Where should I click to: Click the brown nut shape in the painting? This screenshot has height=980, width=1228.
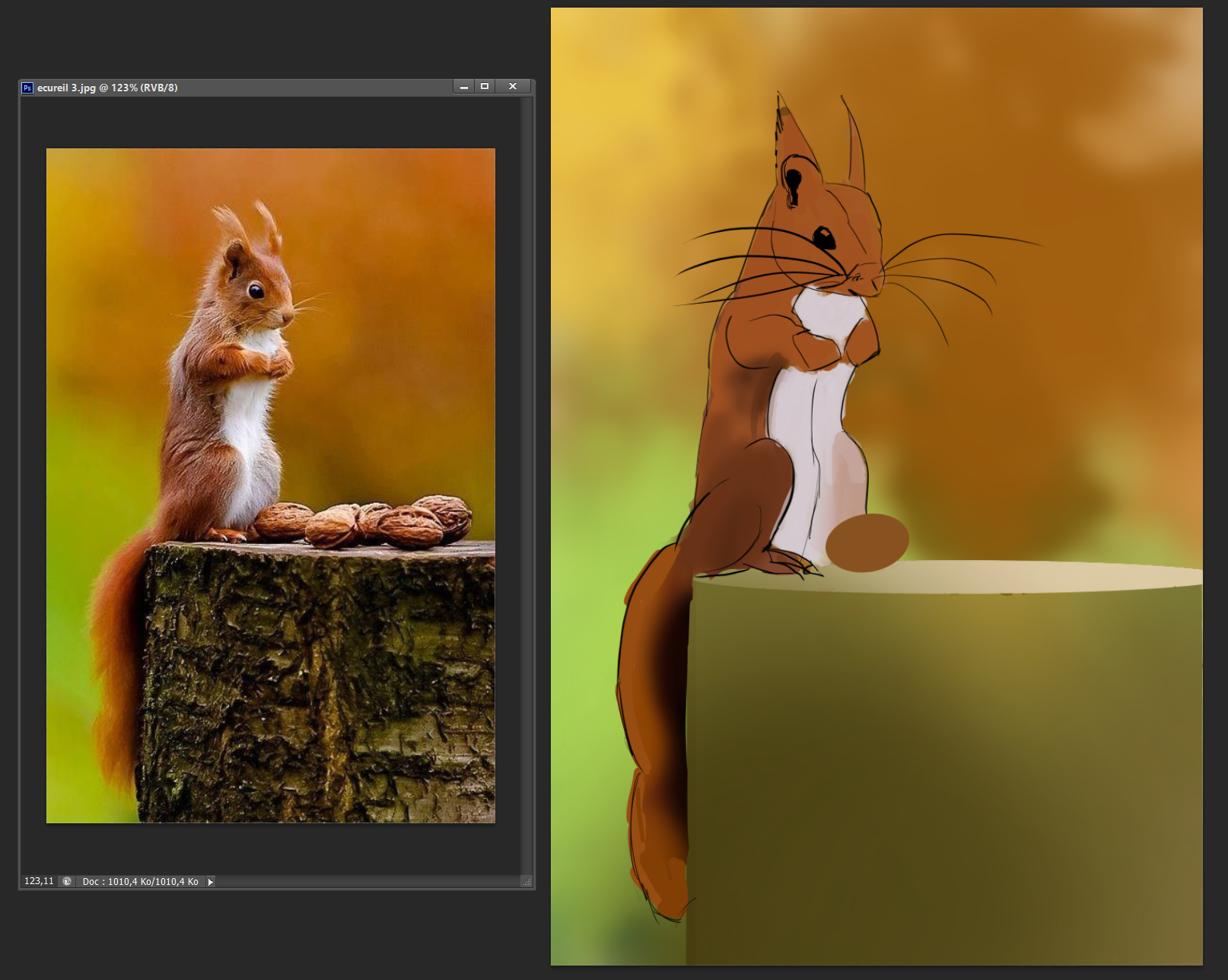click(867, 542)
